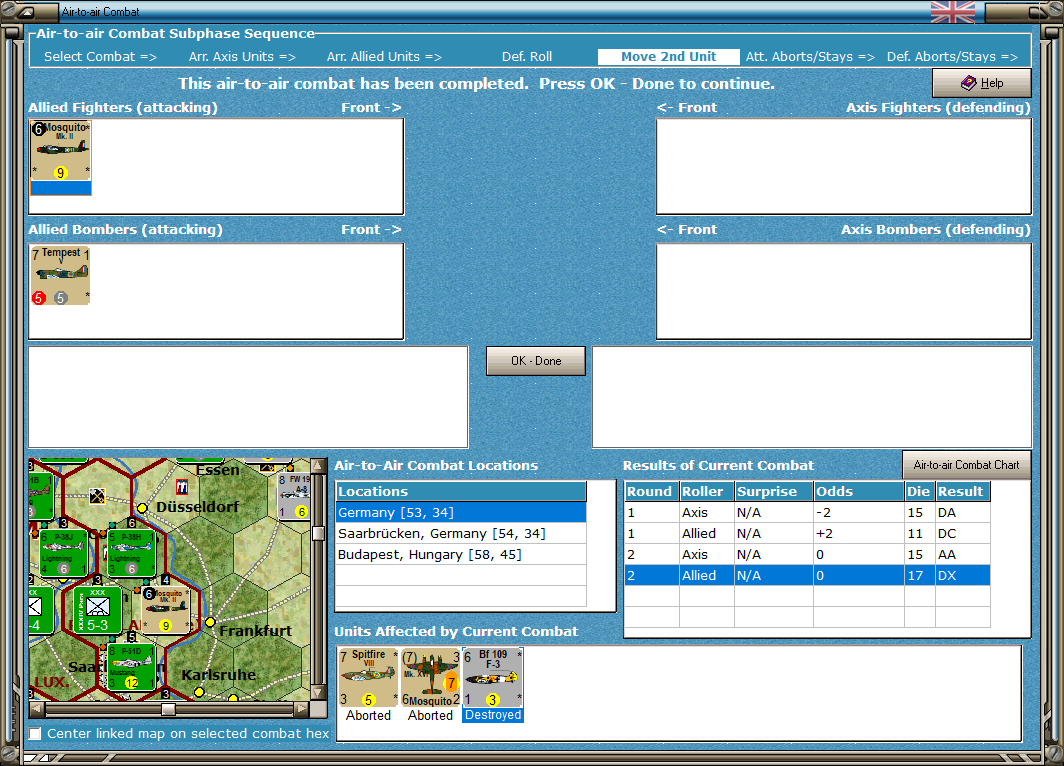Select the round 1 Allied row with result DC
This screenshot has height=766, width=1064.
click(x=807, y=533)
